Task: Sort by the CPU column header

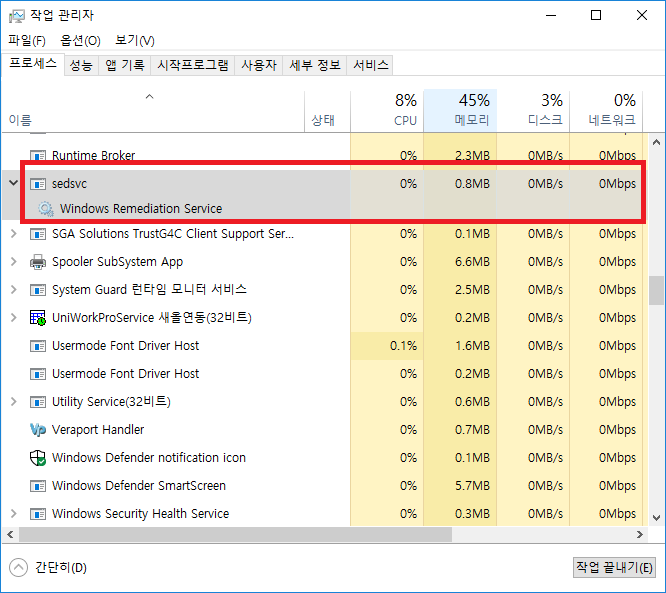Action: (387, 111)
